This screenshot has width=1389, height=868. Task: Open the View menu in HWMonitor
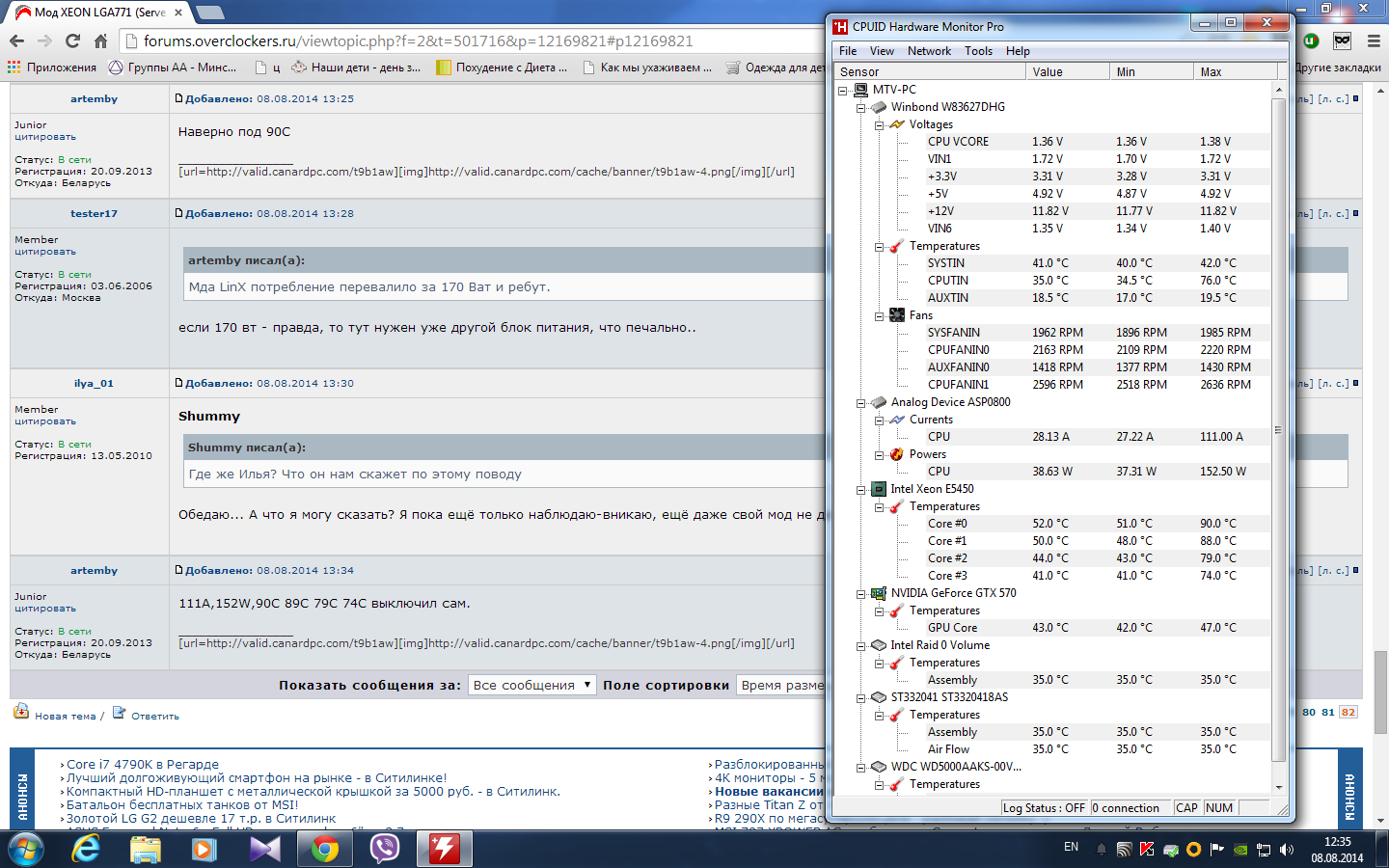tap(882, 51)
